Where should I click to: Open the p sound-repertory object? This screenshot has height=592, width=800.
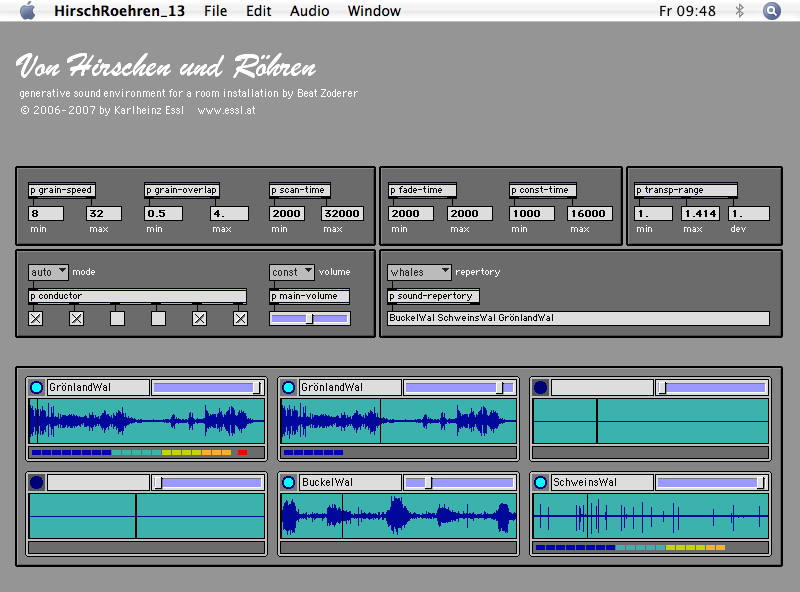pos(433,296)
